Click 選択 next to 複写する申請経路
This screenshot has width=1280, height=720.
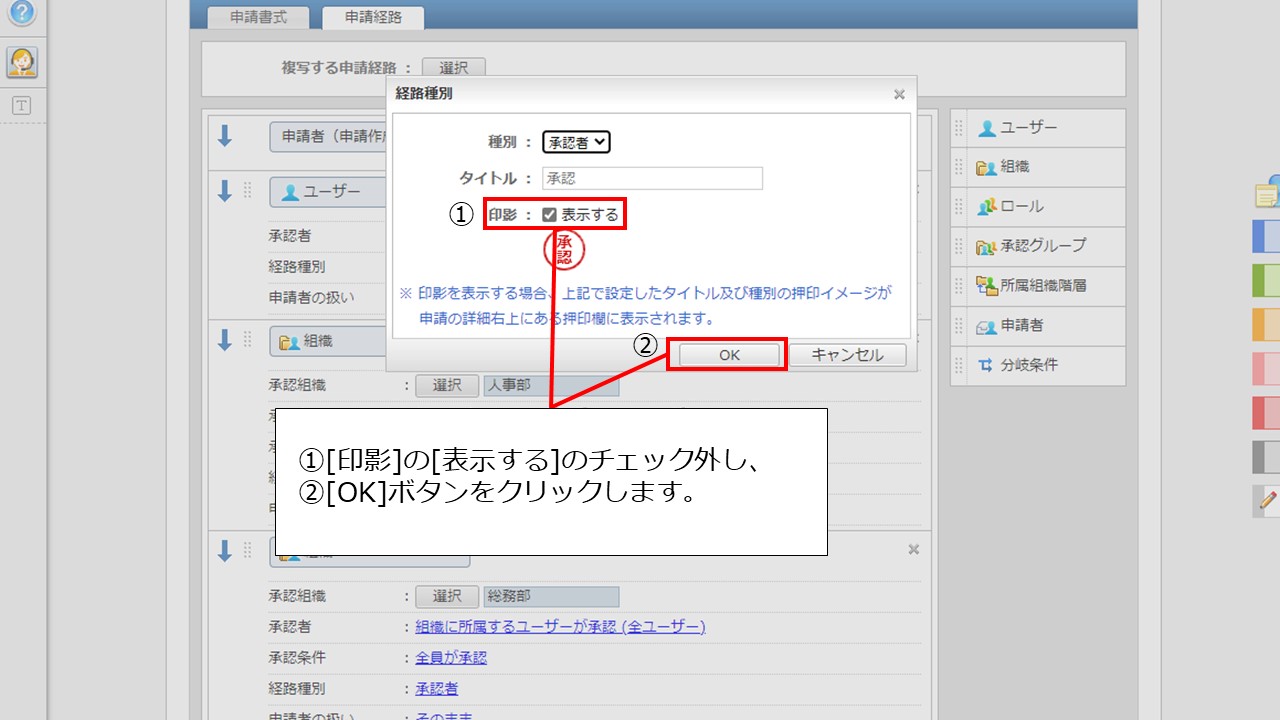(454, 68)
